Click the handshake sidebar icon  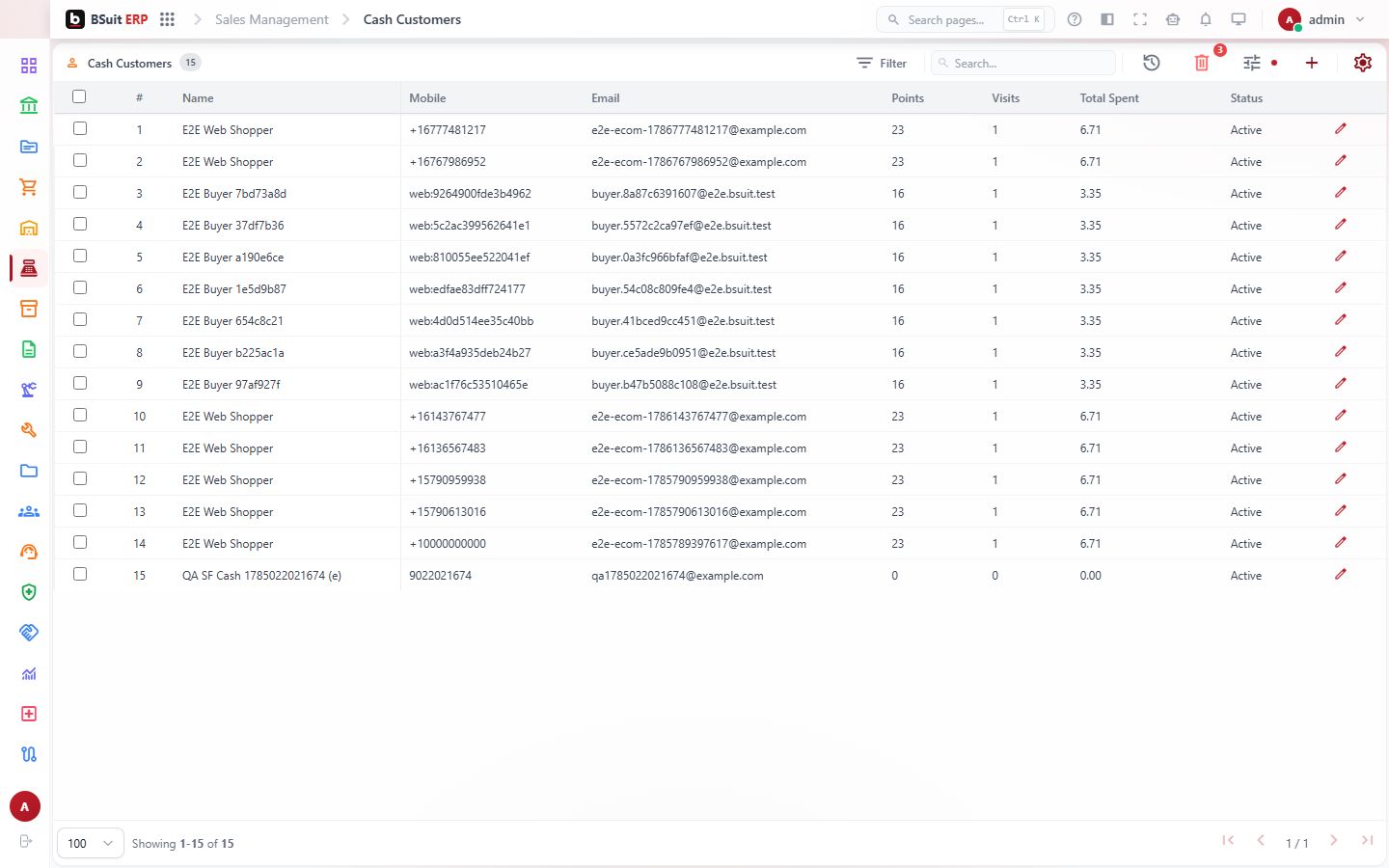pyautogui.click(x=29, y=633)
